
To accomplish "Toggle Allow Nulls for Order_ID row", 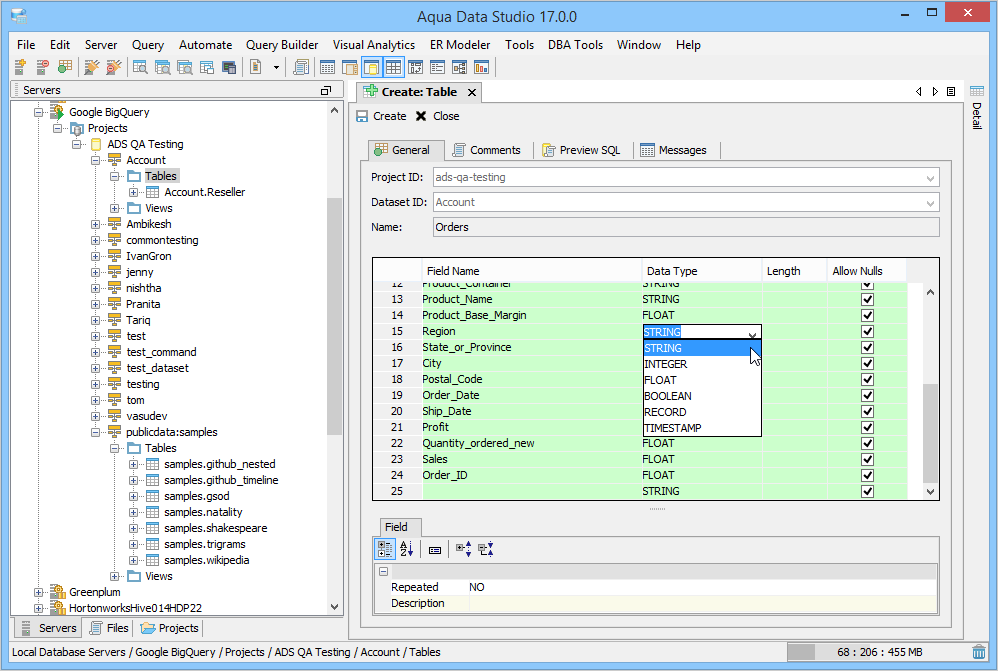I will (867, 475).
